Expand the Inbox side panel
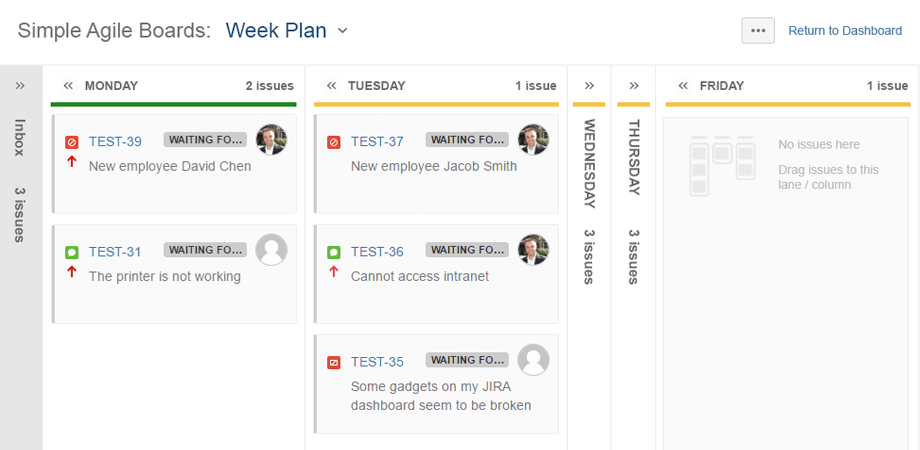Screen dimensions: 920x450 (x=21, y=86)
